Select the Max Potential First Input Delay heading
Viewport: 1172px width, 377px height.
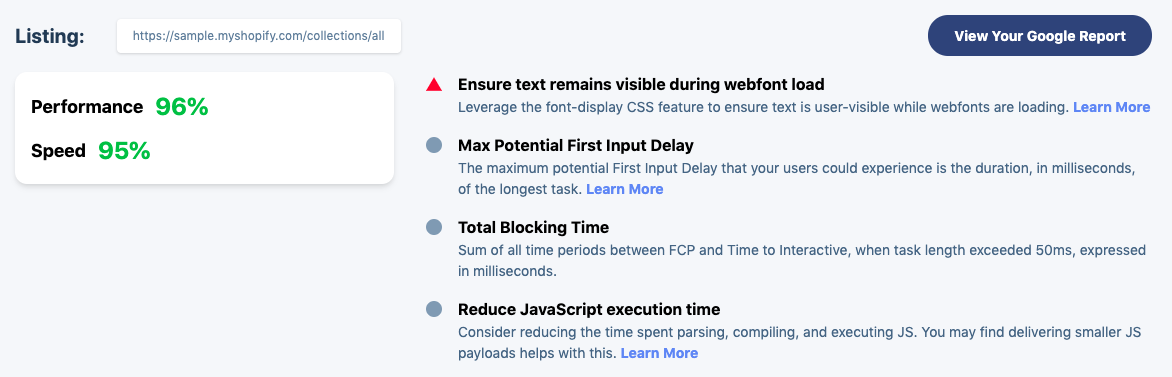tap(576, 145)
